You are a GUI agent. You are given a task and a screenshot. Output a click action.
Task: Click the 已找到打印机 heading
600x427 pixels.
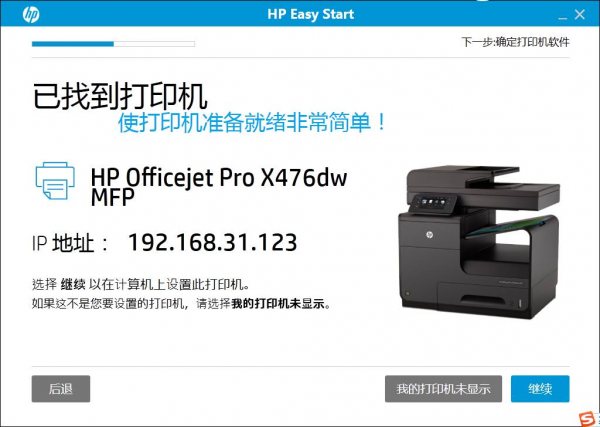120,96
